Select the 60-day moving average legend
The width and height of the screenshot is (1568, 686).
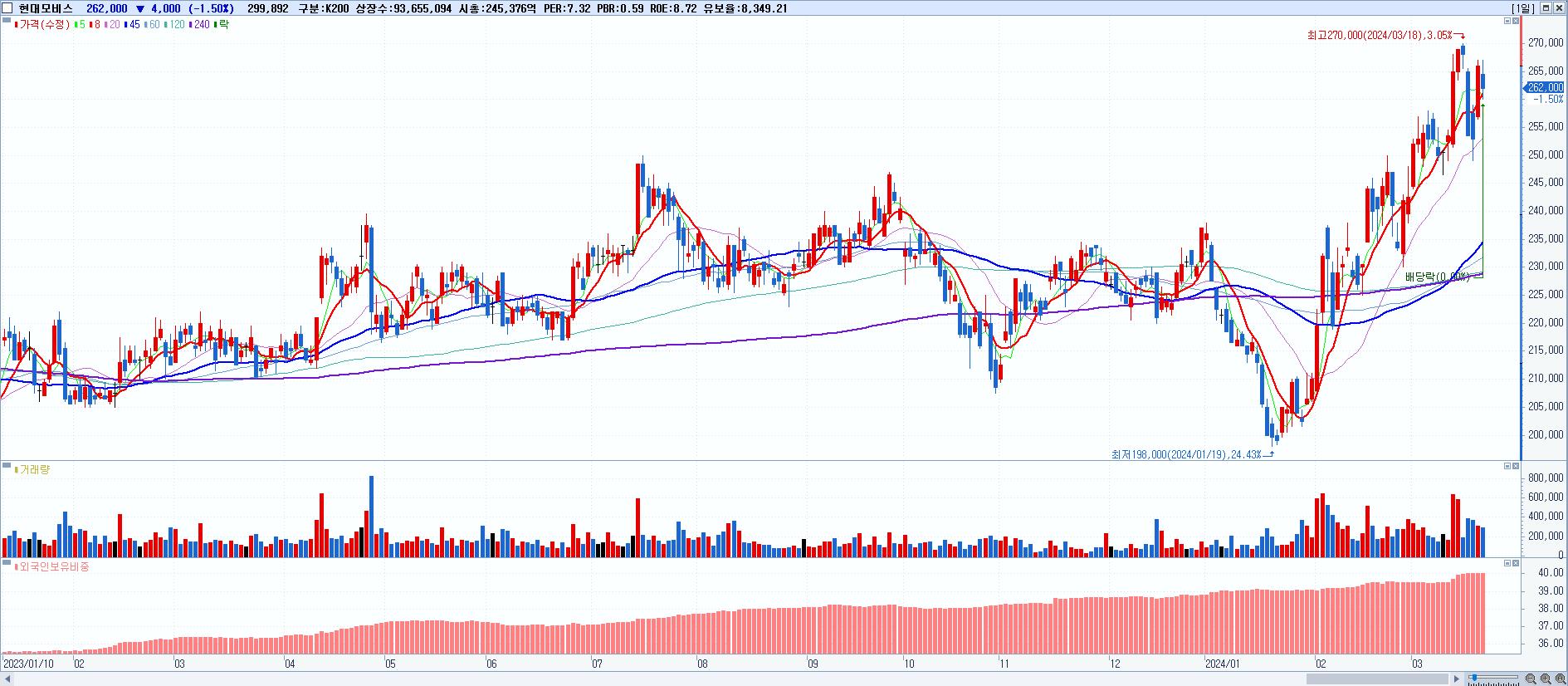pos(152,25)
